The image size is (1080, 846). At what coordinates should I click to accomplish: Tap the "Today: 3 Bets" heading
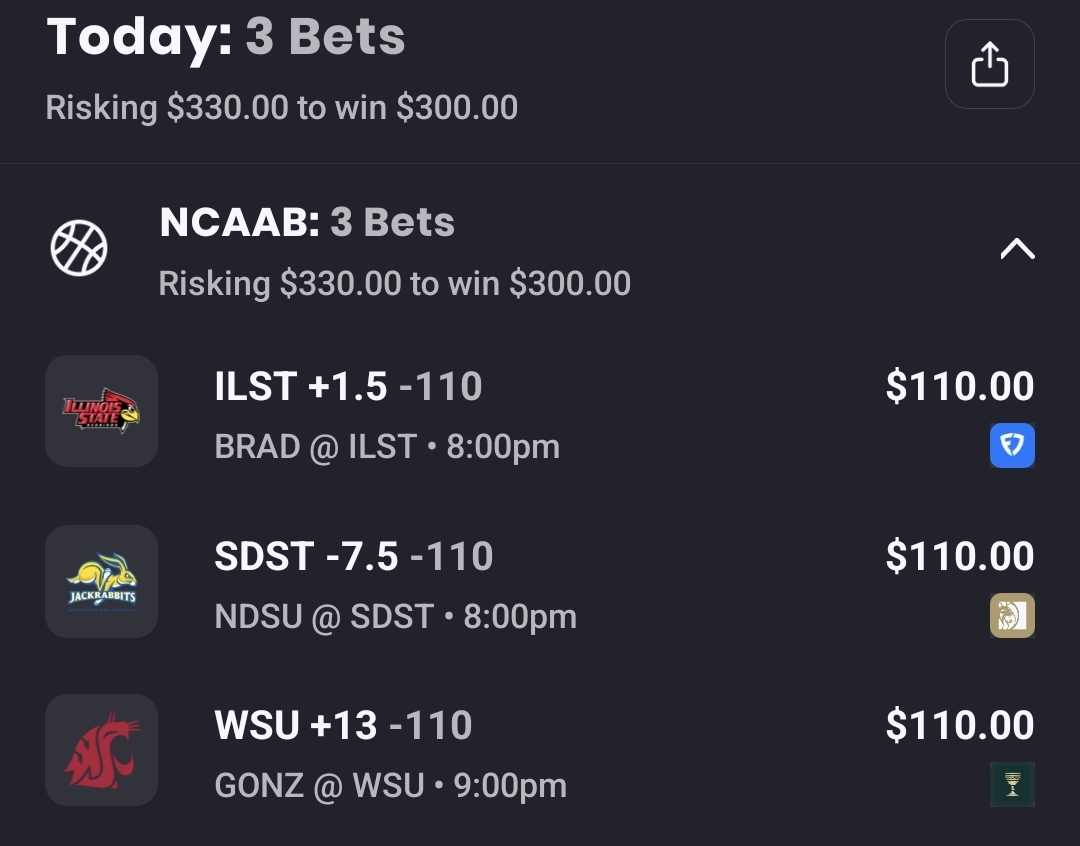click(x=226, y=37)
